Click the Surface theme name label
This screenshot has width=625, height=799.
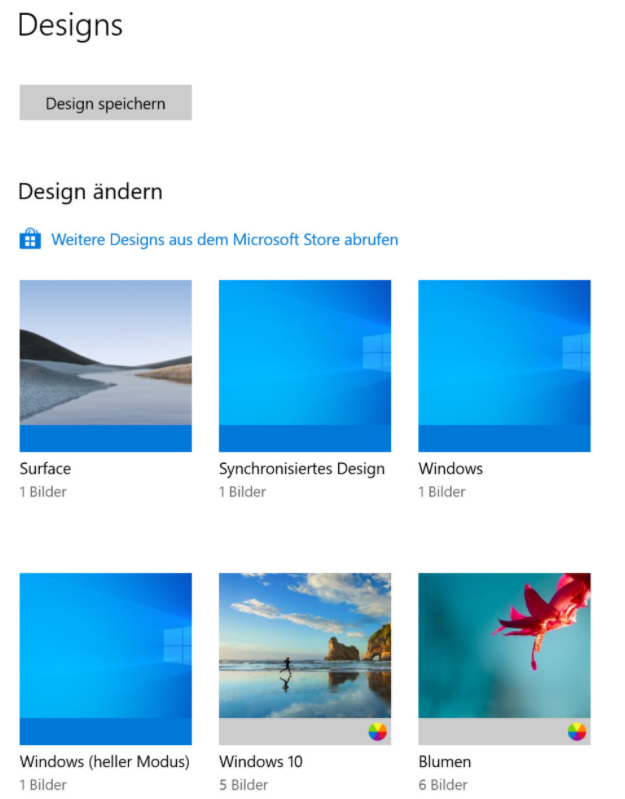coord(45,469)
